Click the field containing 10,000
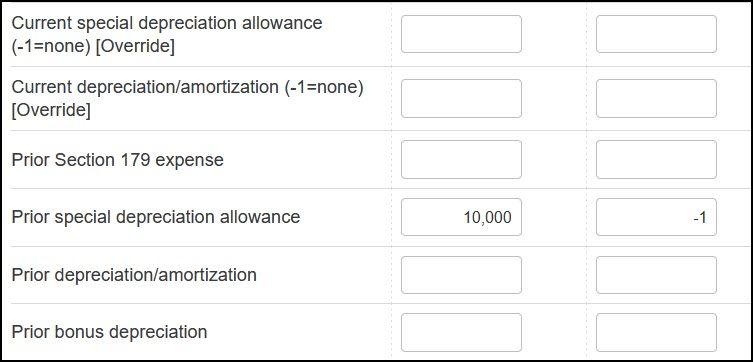 tap(461, 217)
